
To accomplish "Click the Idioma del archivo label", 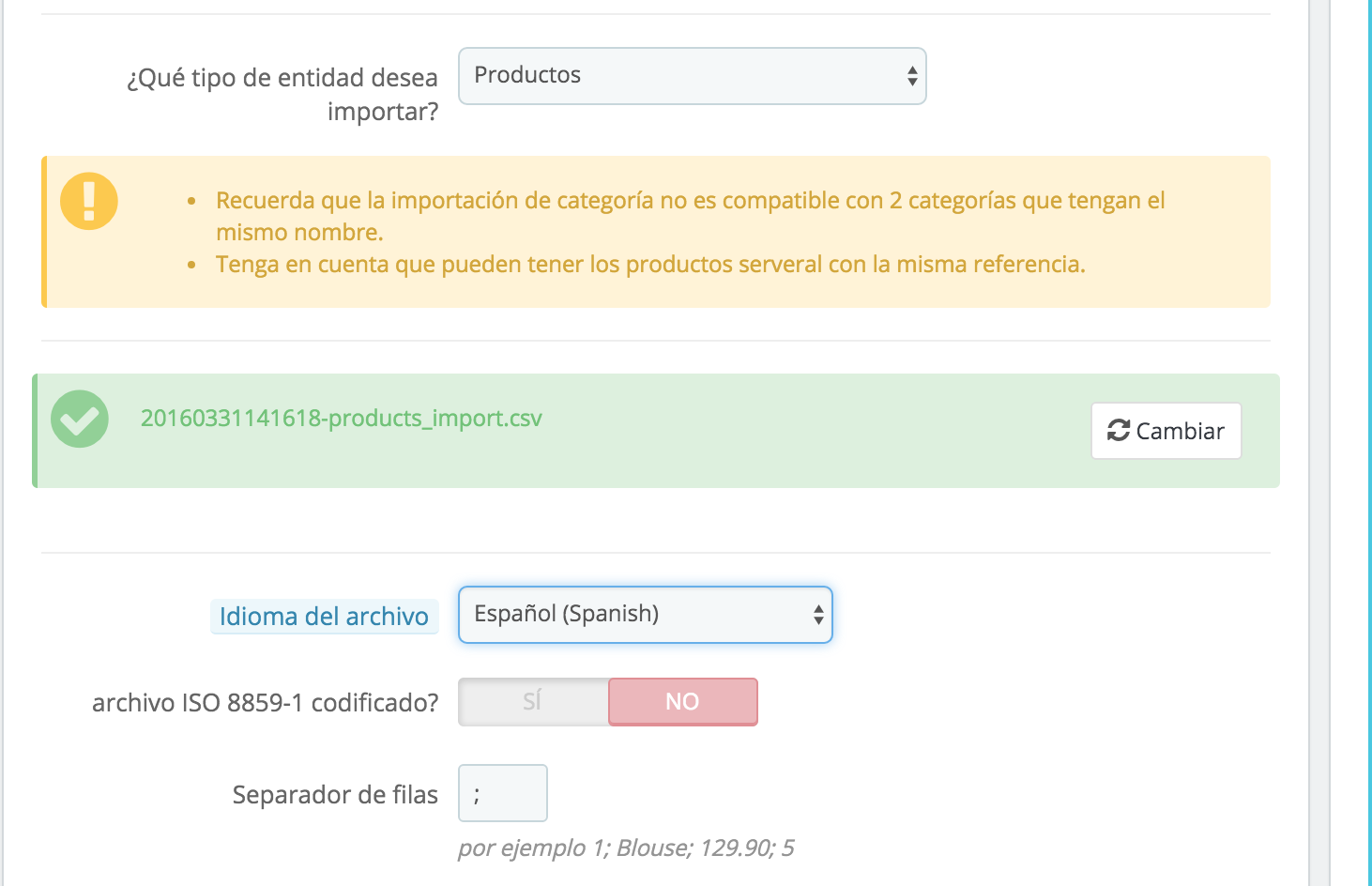I will [x=324, y=617].
